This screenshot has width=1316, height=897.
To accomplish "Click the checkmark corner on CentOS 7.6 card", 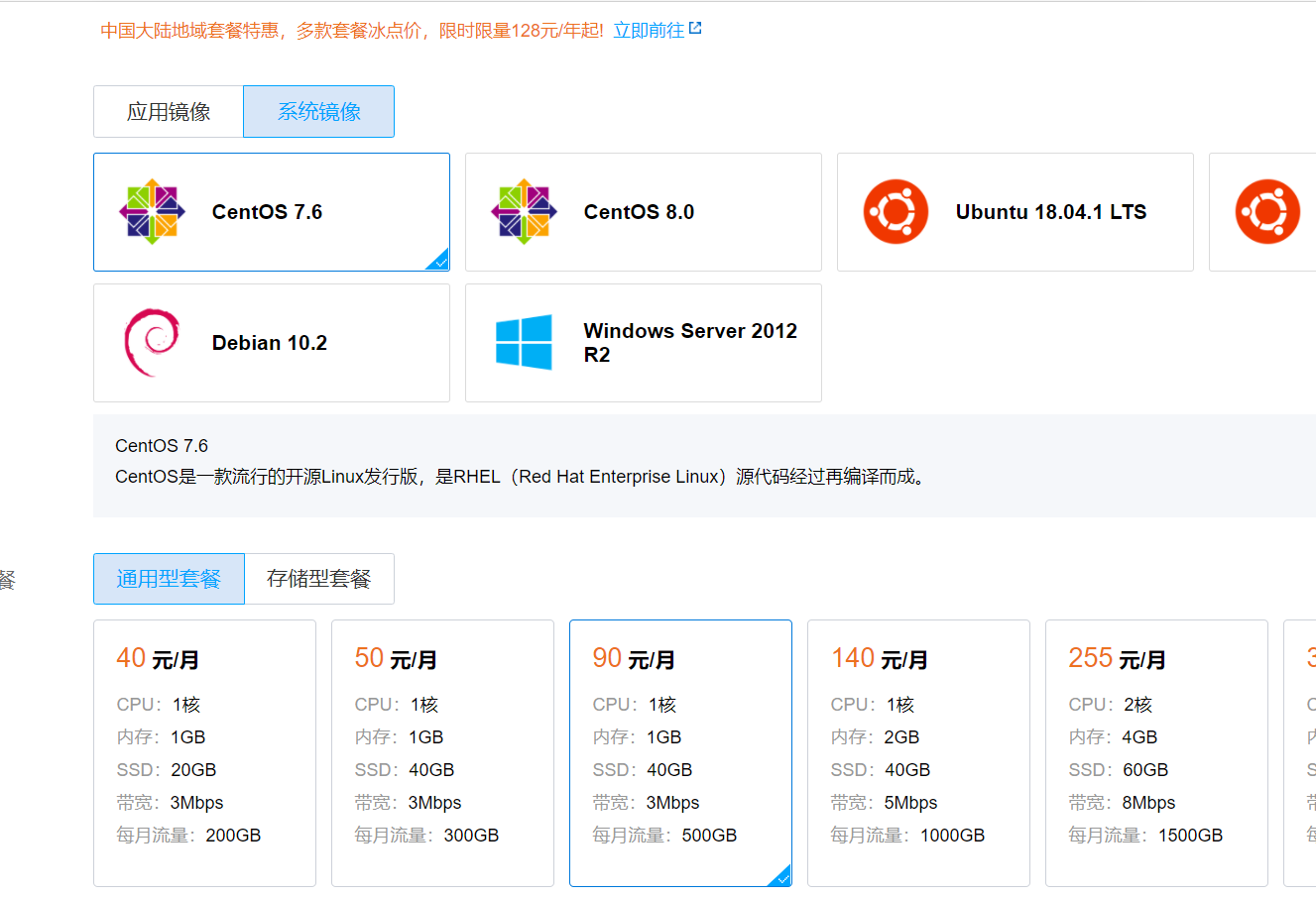I will 438,261.
